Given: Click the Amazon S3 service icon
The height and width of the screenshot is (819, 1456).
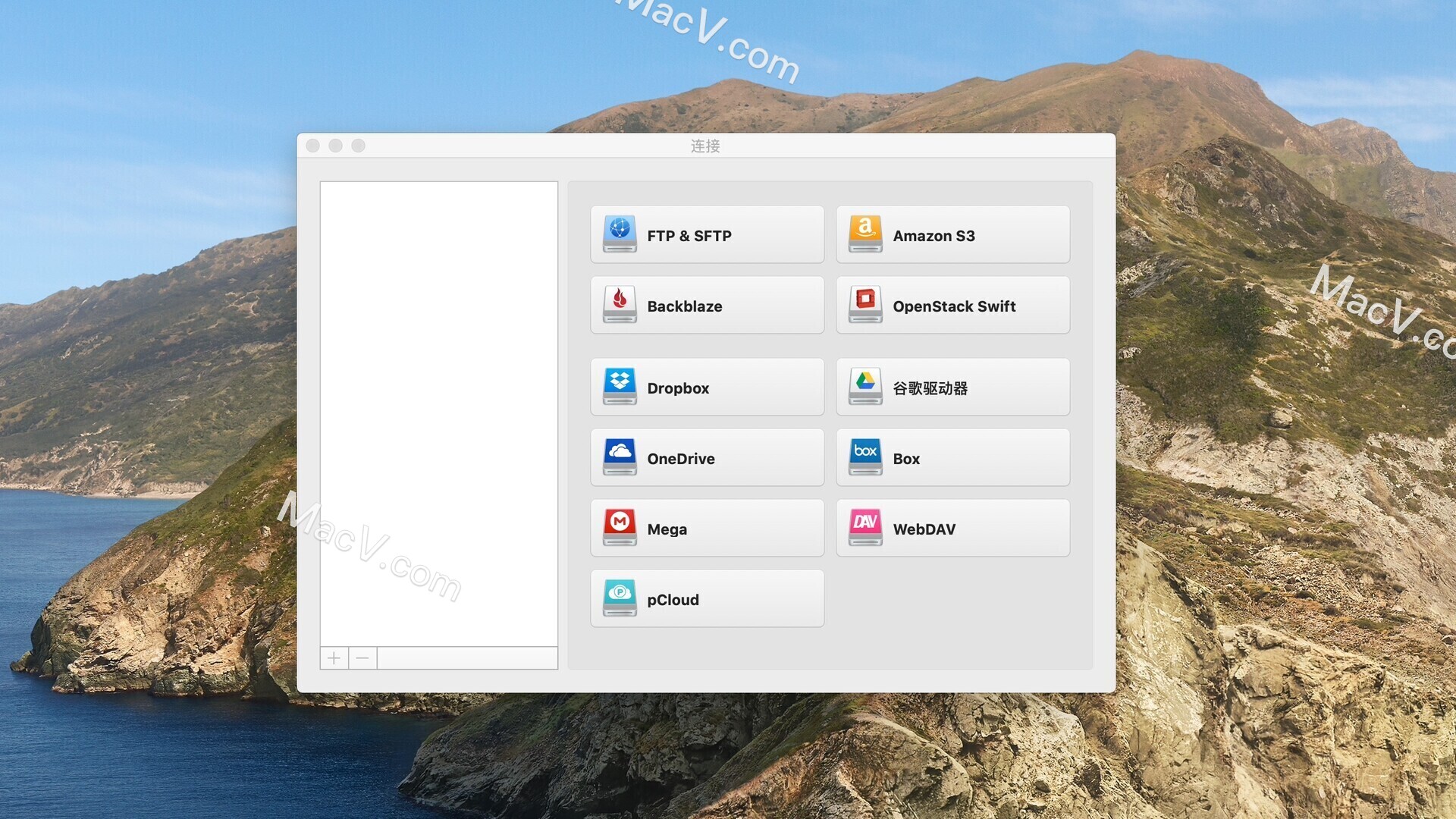Looking at the screenshot, I should tap(864, 234).
